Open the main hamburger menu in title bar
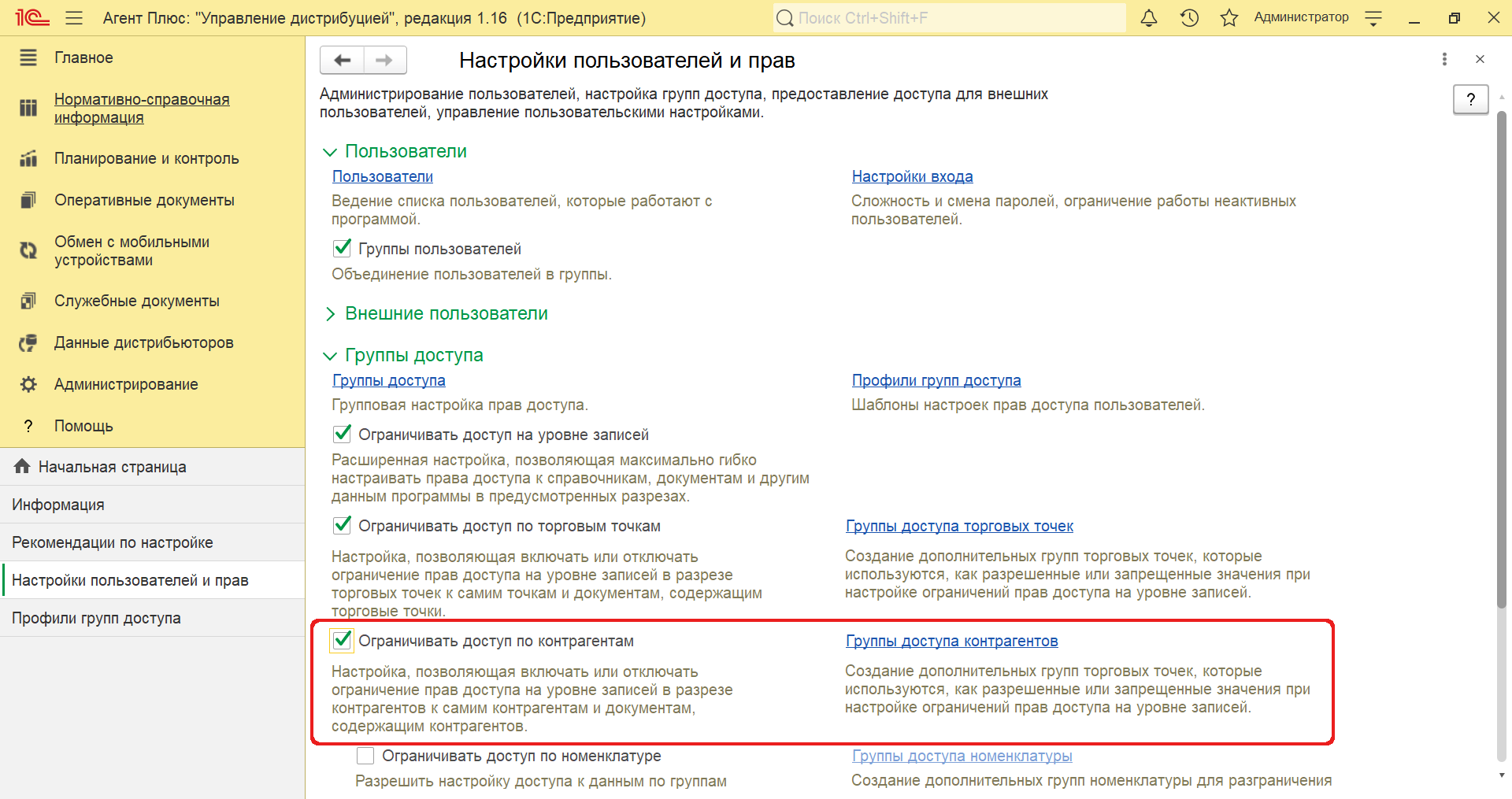This screenshot has width=1512, height=799. pyautogui.click(x=74, y=18)
